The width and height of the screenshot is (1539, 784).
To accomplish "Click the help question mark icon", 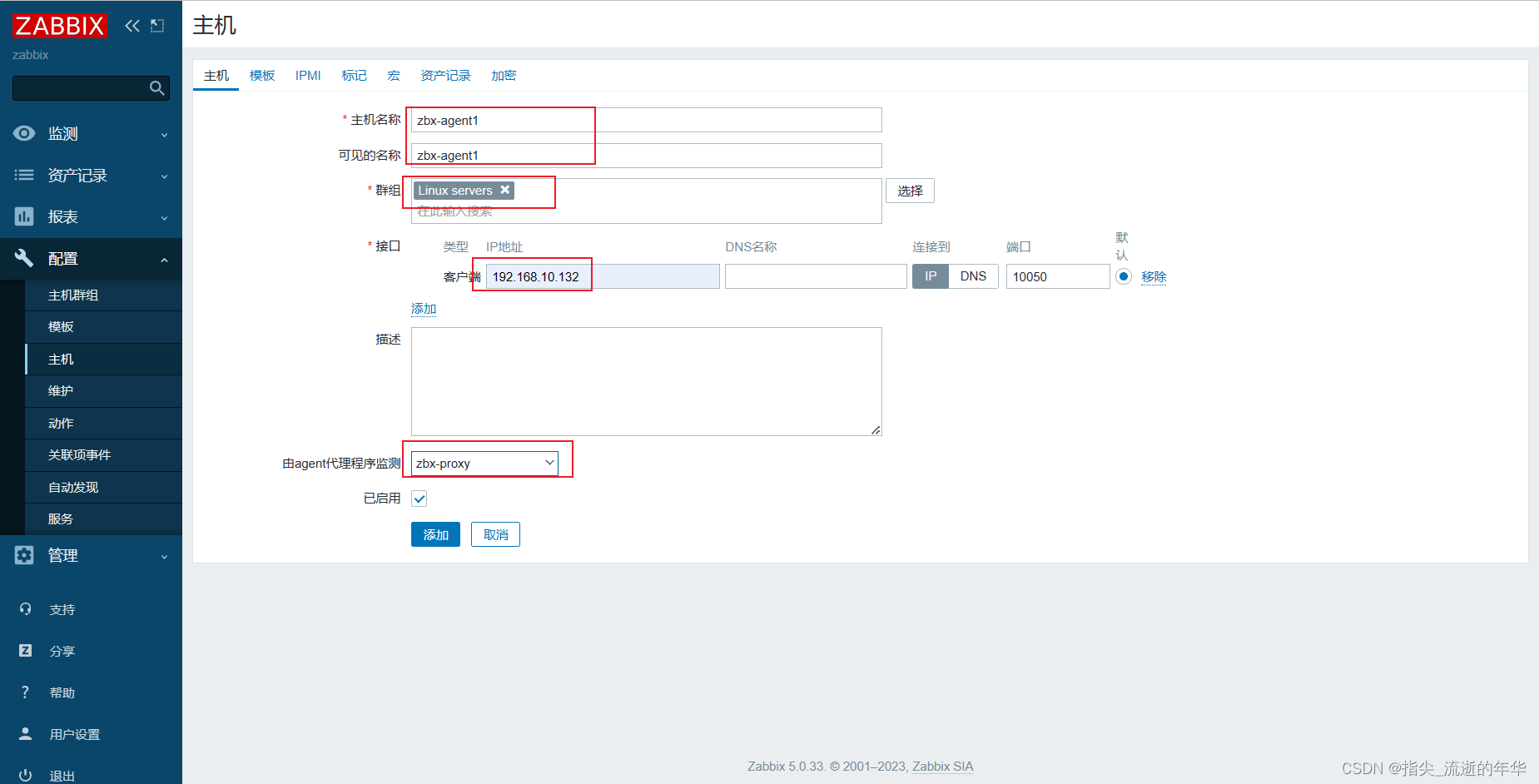I will (x=26, y=692).
